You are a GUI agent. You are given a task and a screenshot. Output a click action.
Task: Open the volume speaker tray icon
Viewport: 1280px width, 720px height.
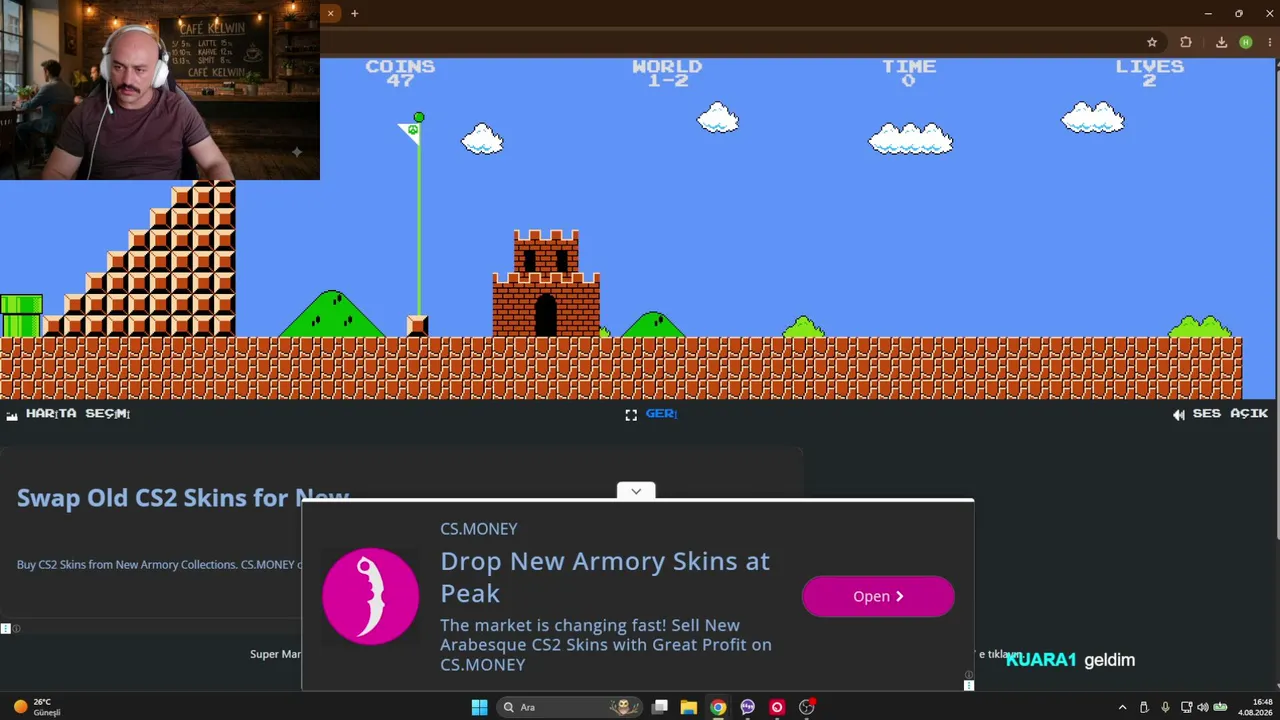point(1203,707)
